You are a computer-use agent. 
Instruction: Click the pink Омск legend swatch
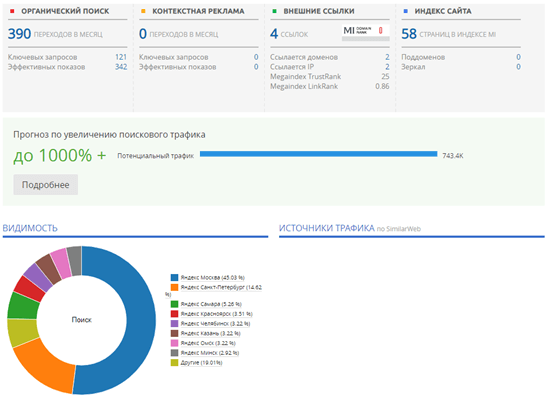pyautogui.click(x=174, y=343)
